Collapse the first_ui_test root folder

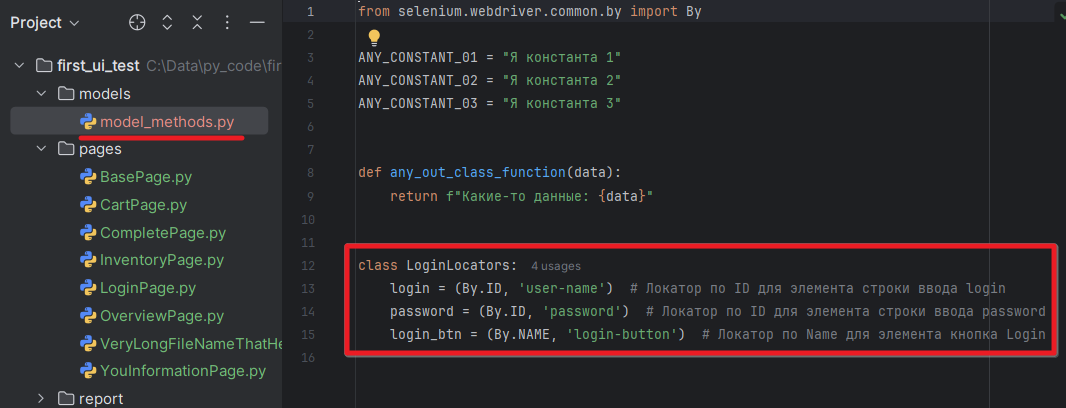pyautogui.click(x=20, y=65)
